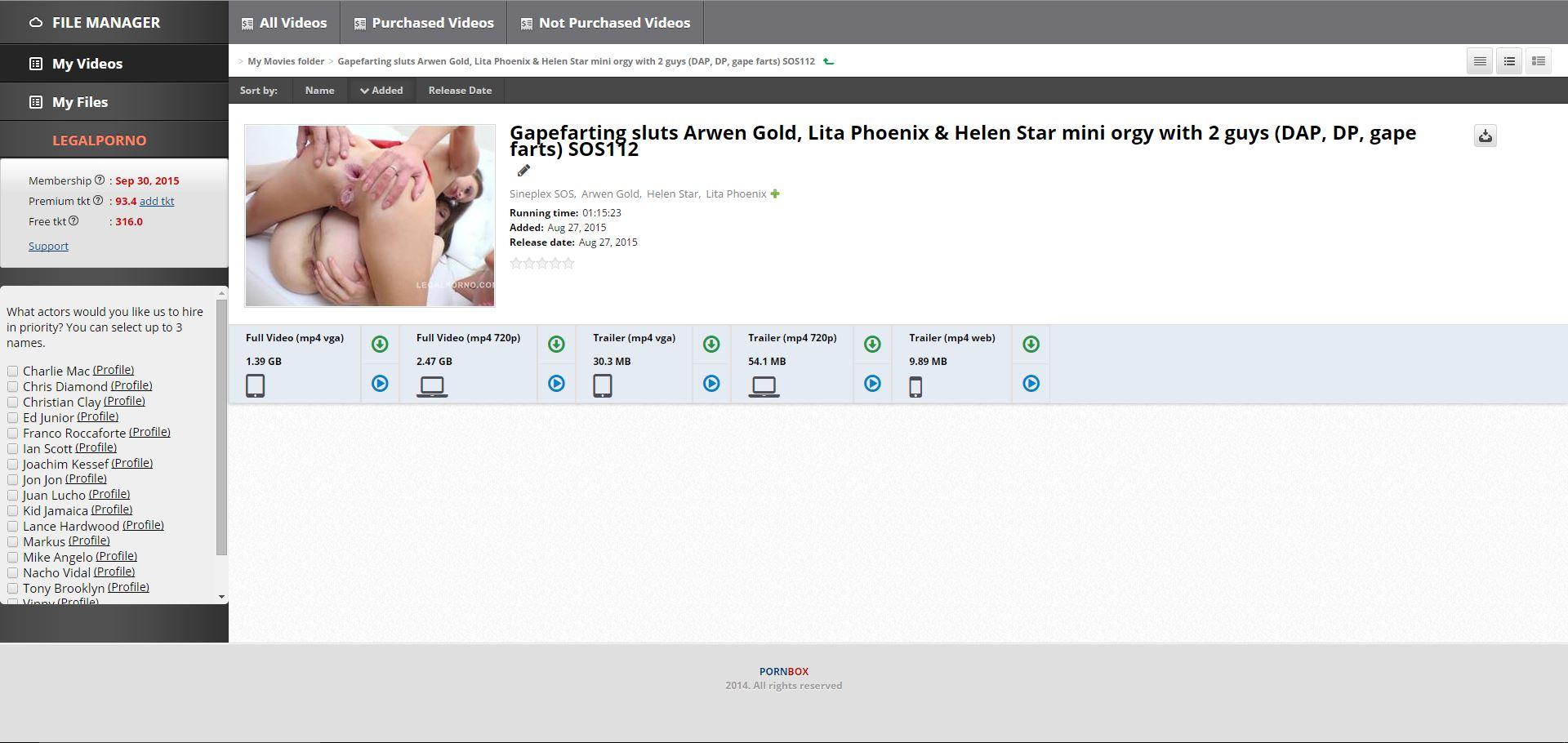The height and width of the screenshot is (743, 1568).
Task: Tick the Ian Scott checkbox
Action: click(x=13, y=449)
